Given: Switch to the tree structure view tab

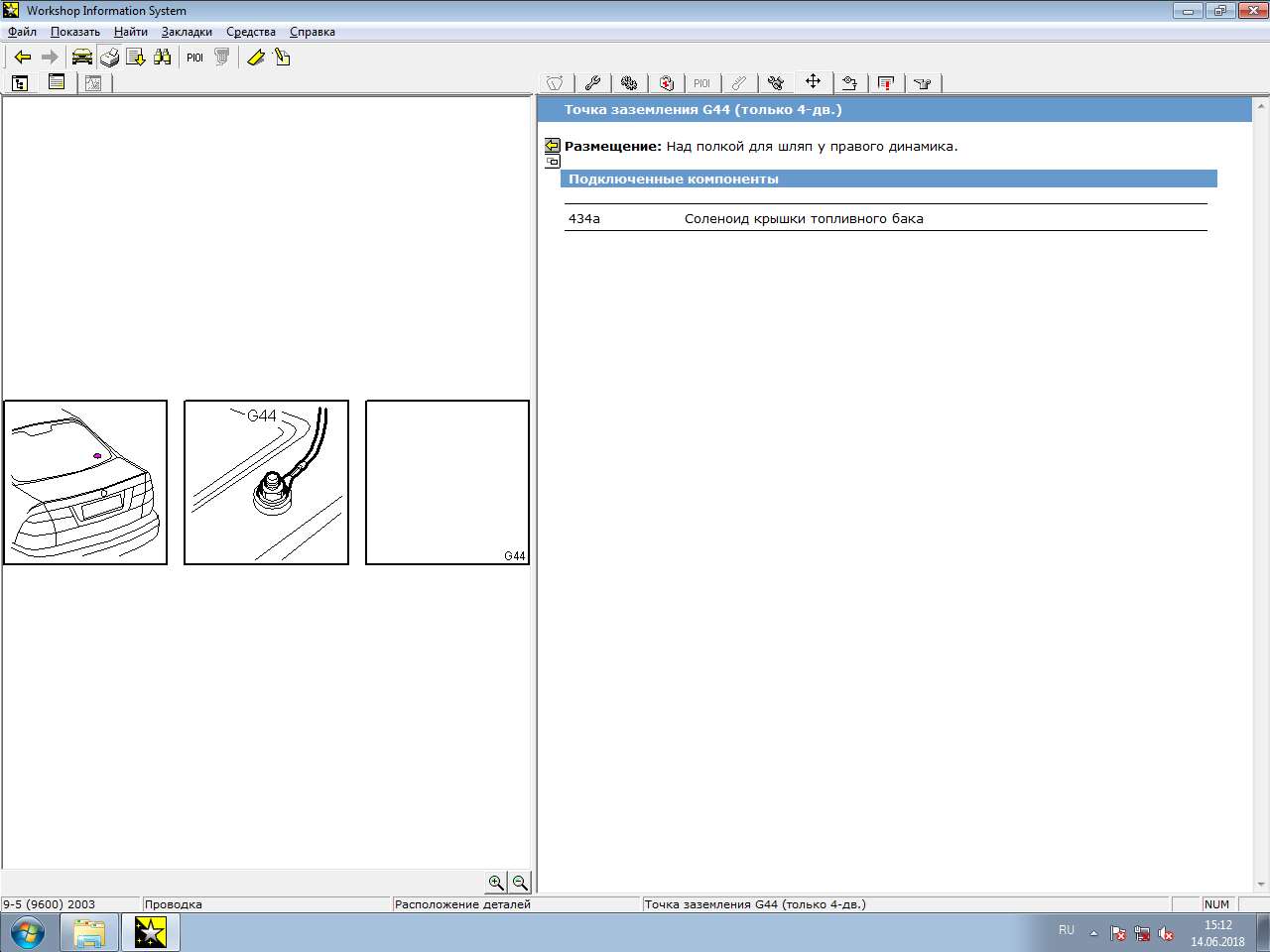Looking at the screenshot, I should click(20, 83).
